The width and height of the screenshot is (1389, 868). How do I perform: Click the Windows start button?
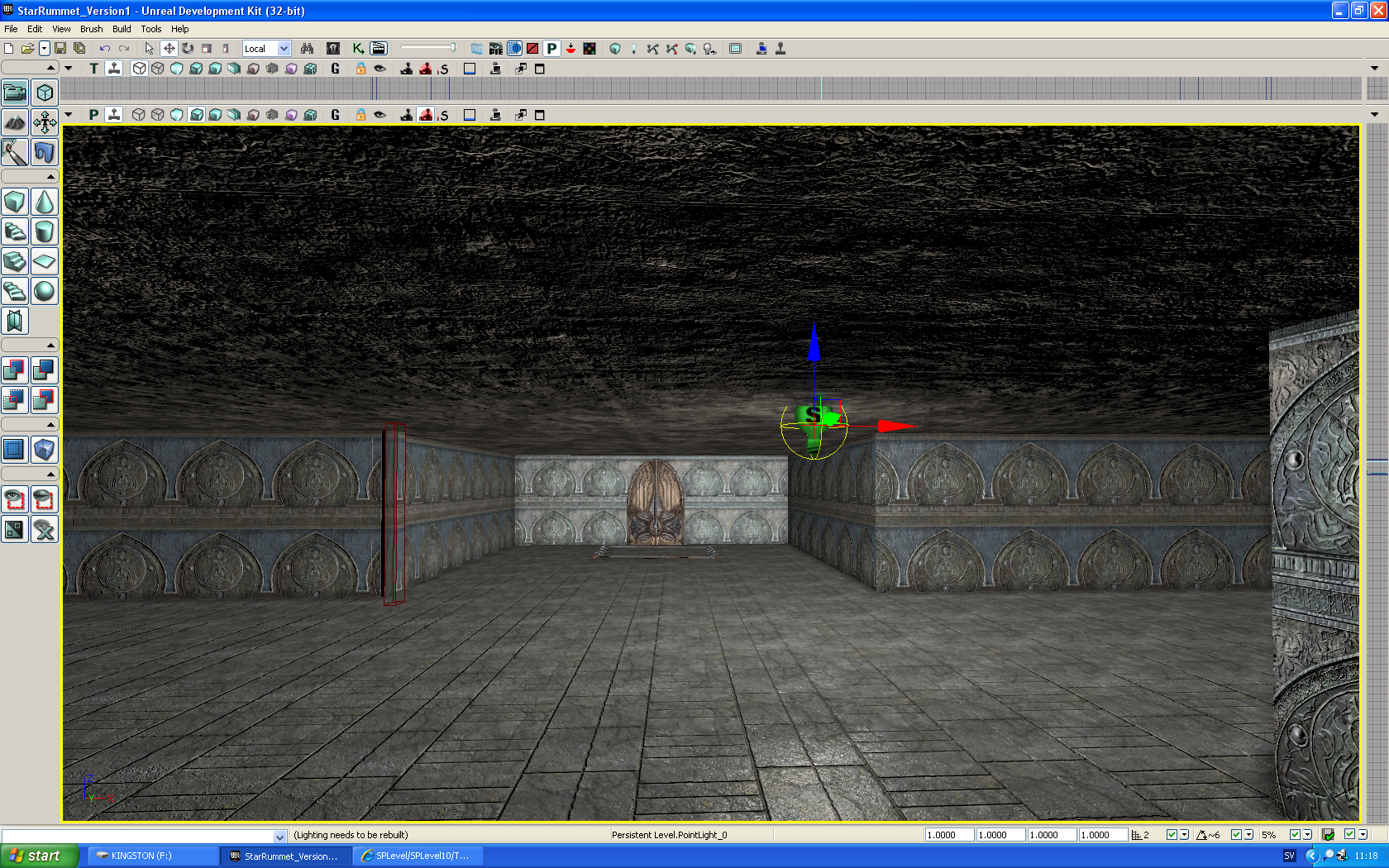click(x=40, y=856)
